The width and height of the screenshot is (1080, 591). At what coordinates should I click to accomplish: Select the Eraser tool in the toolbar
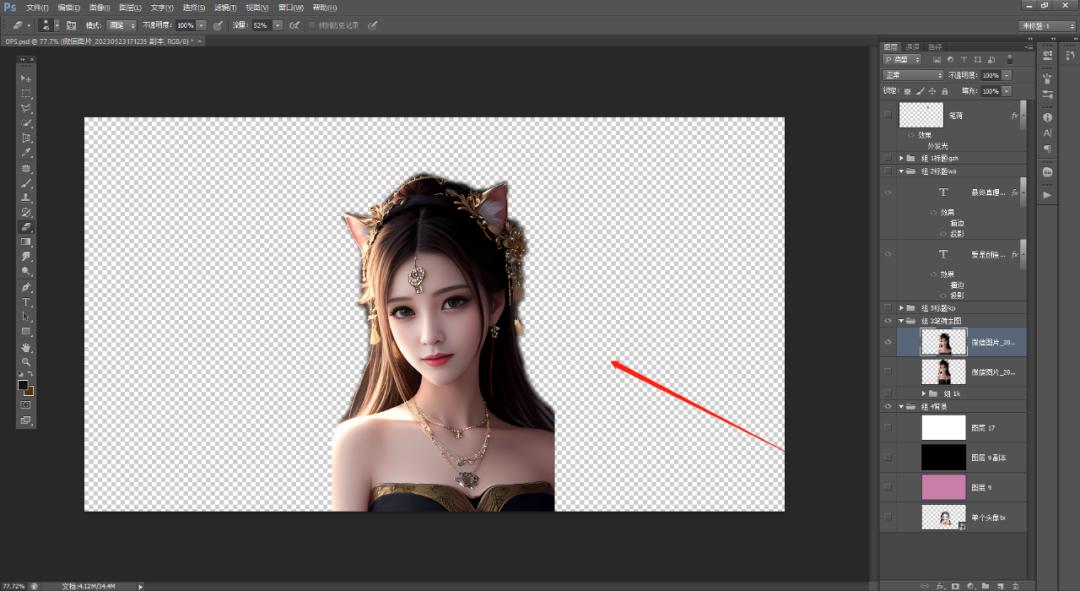pyautogui.click(x=26, y=227)
